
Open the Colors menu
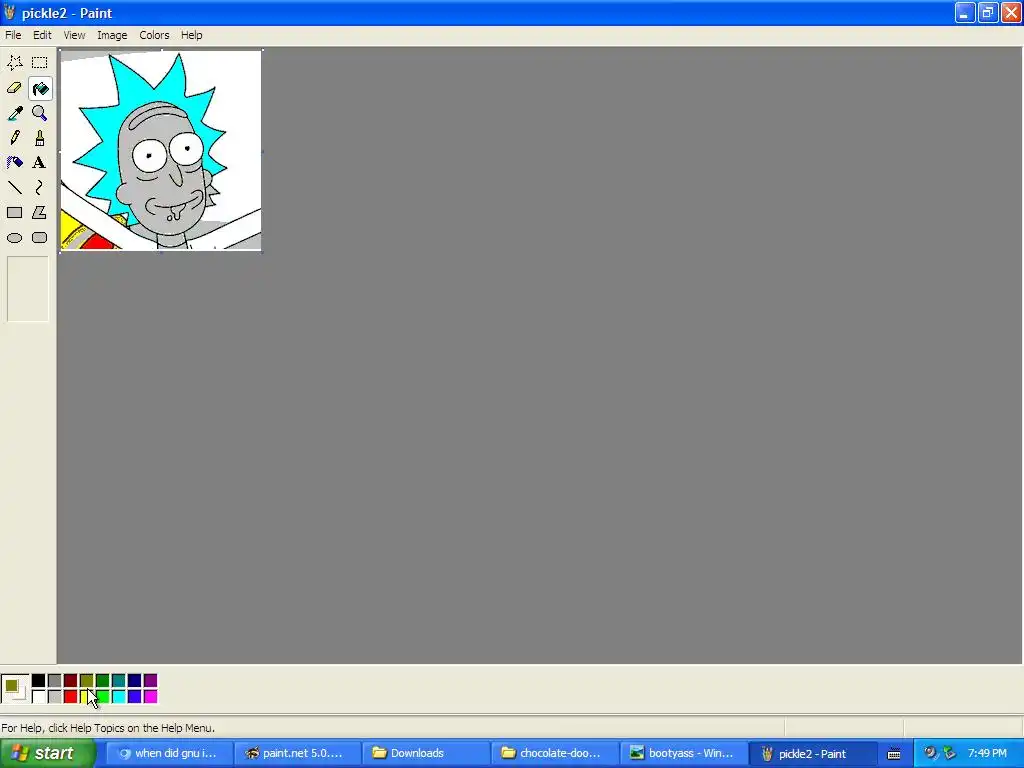(x=154, y=35)
